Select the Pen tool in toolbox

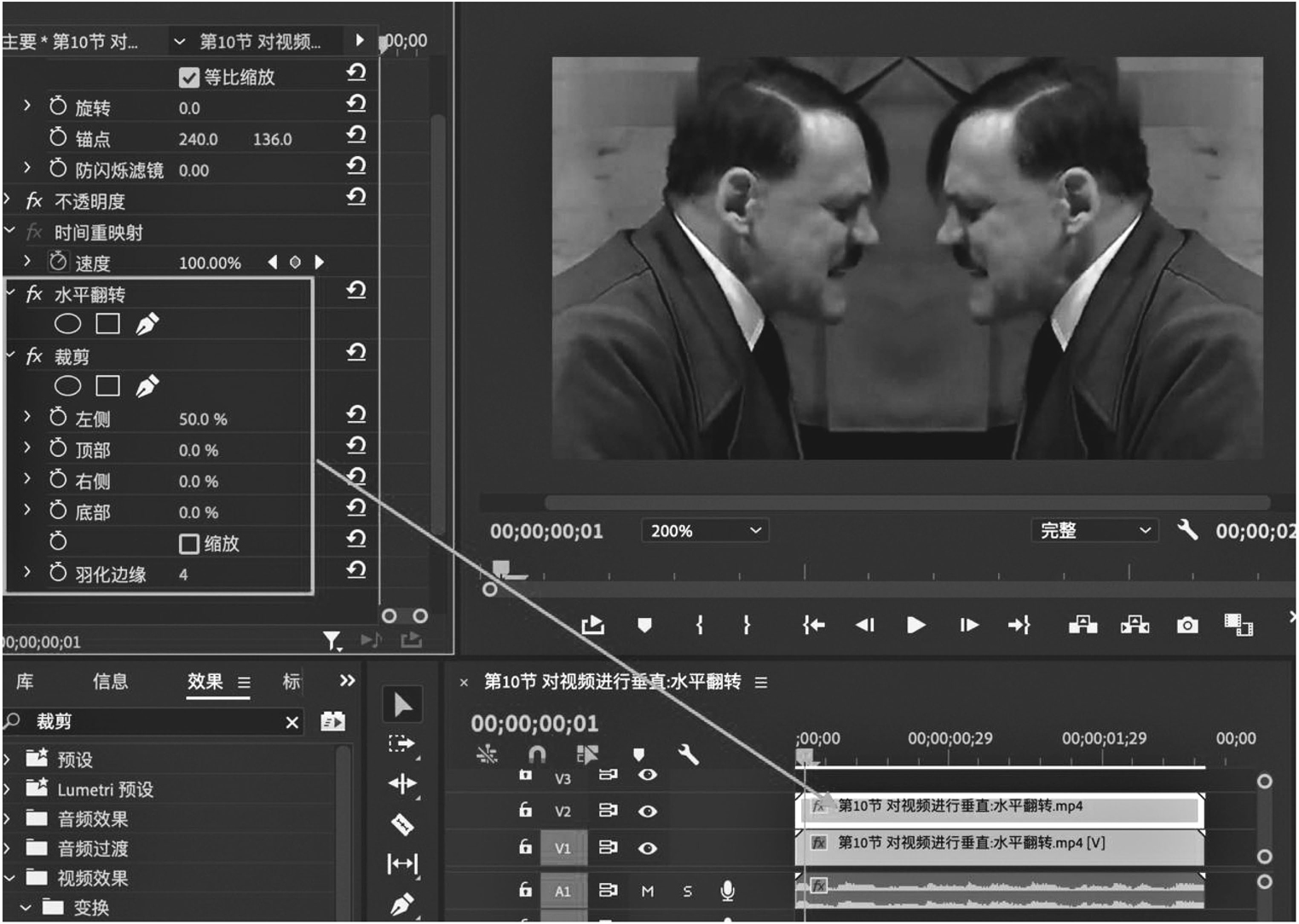pos(402,904)
